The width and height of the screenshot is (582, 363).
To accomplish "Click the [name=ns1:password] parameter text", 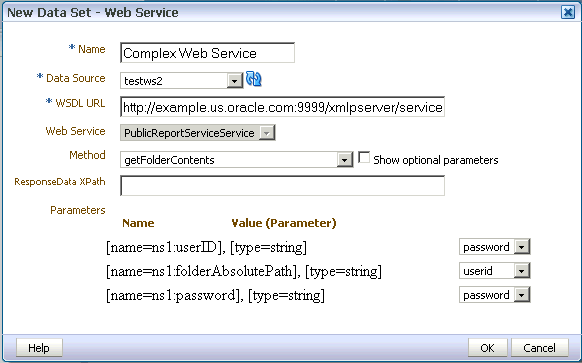I will (x=215, y=295).
